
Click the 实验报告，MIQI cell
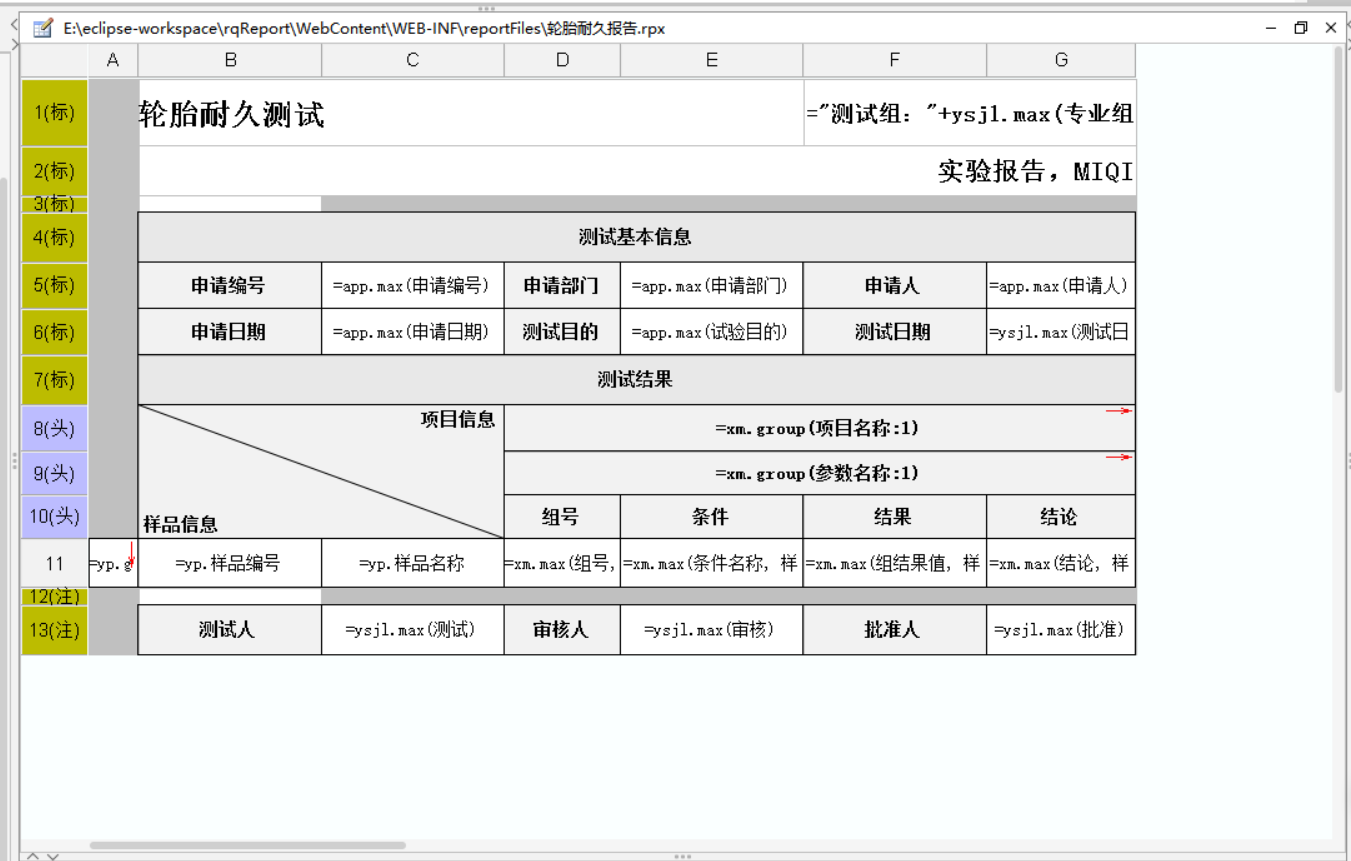(637, 171)
